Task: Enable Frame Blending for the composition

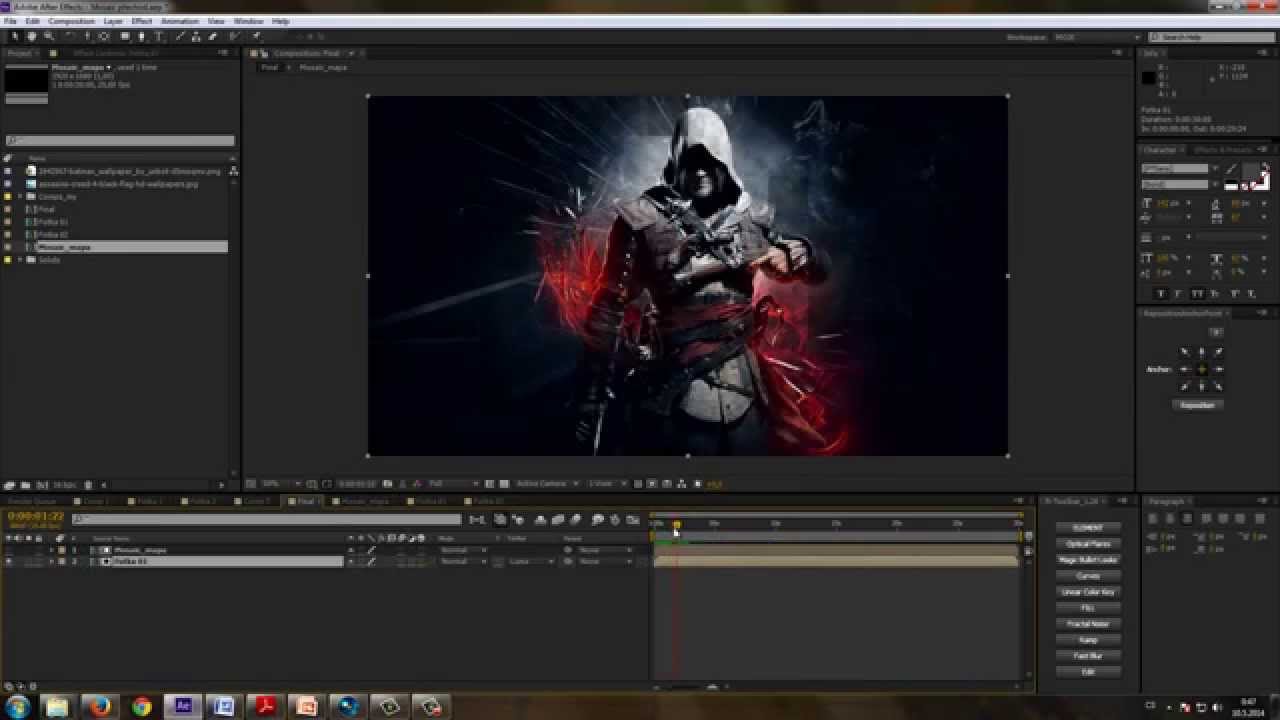Action: pyautogui.click(x=558, y=519)
